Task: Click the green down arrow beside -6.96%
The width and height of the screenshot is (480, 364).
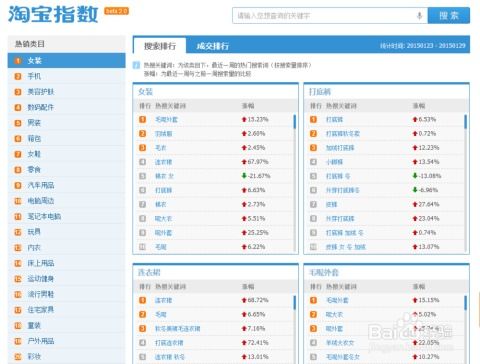Action: tap(415, 190)
